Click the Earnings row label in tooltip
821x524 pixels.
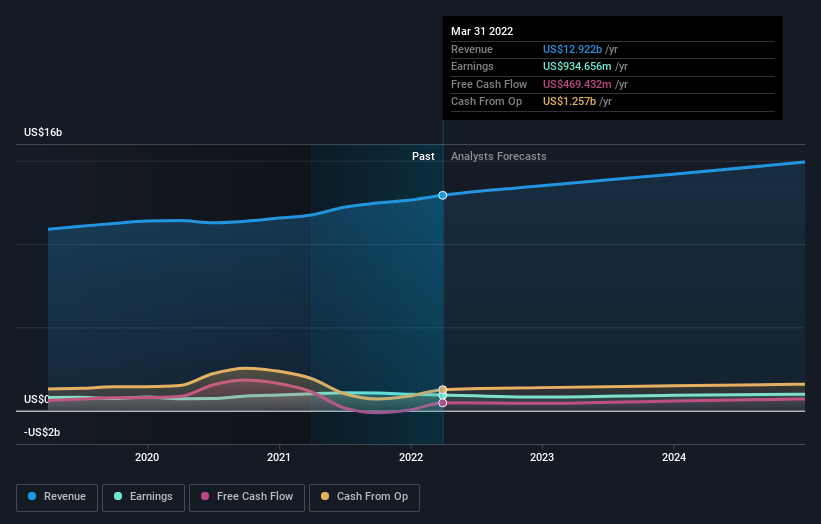[x=472, y=66]
